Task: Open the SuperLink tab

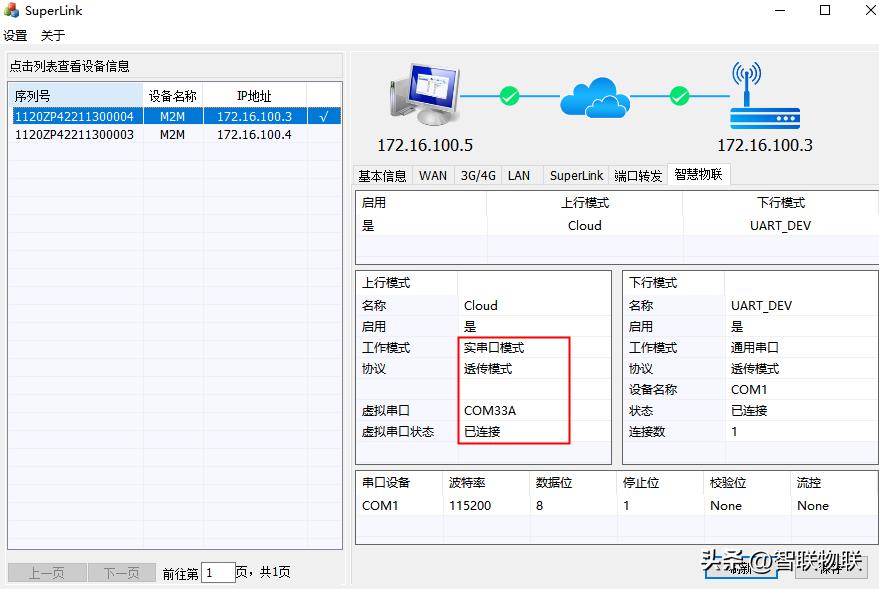Action: (575, 175)
